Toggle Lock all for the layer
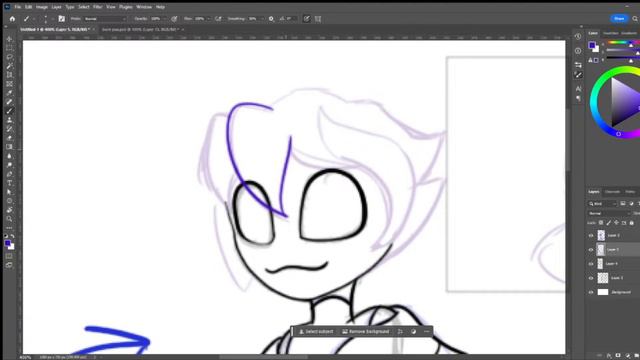Image resolution: width=640 pixels, height=360 pixels. (631, 223)
